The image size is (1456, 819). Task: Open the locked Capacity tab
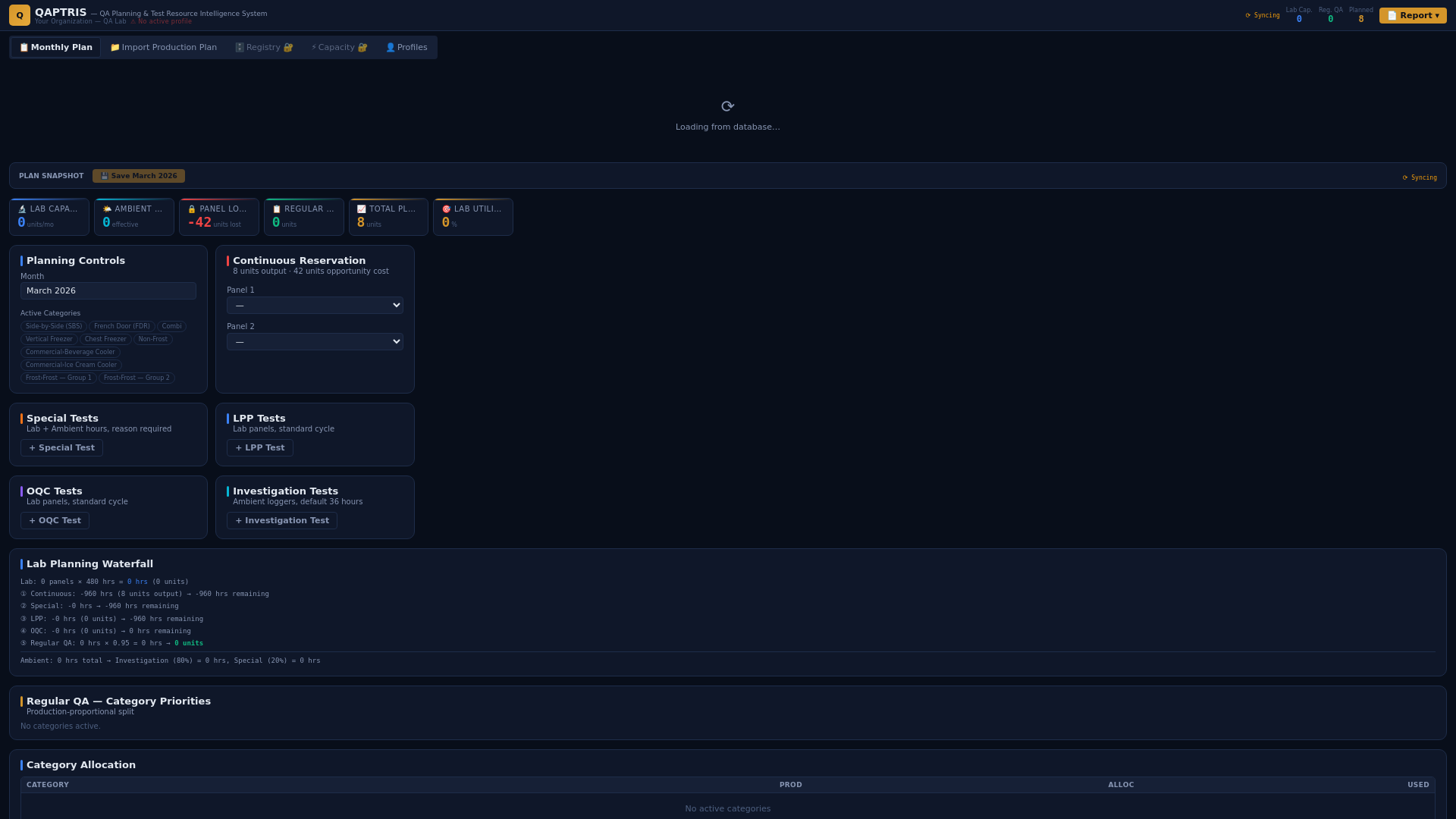pos(339,48)
